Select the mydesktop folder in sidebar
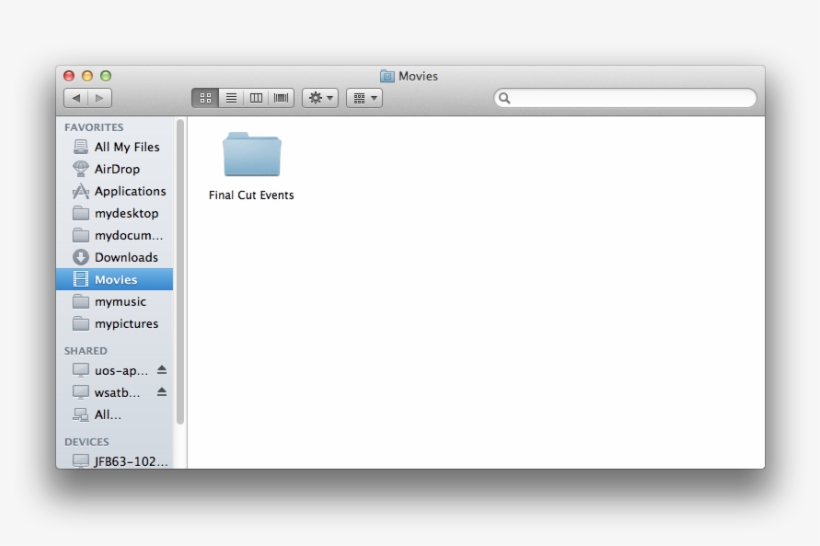The width and height of the screenshot is (820, 546). (126, 213)
